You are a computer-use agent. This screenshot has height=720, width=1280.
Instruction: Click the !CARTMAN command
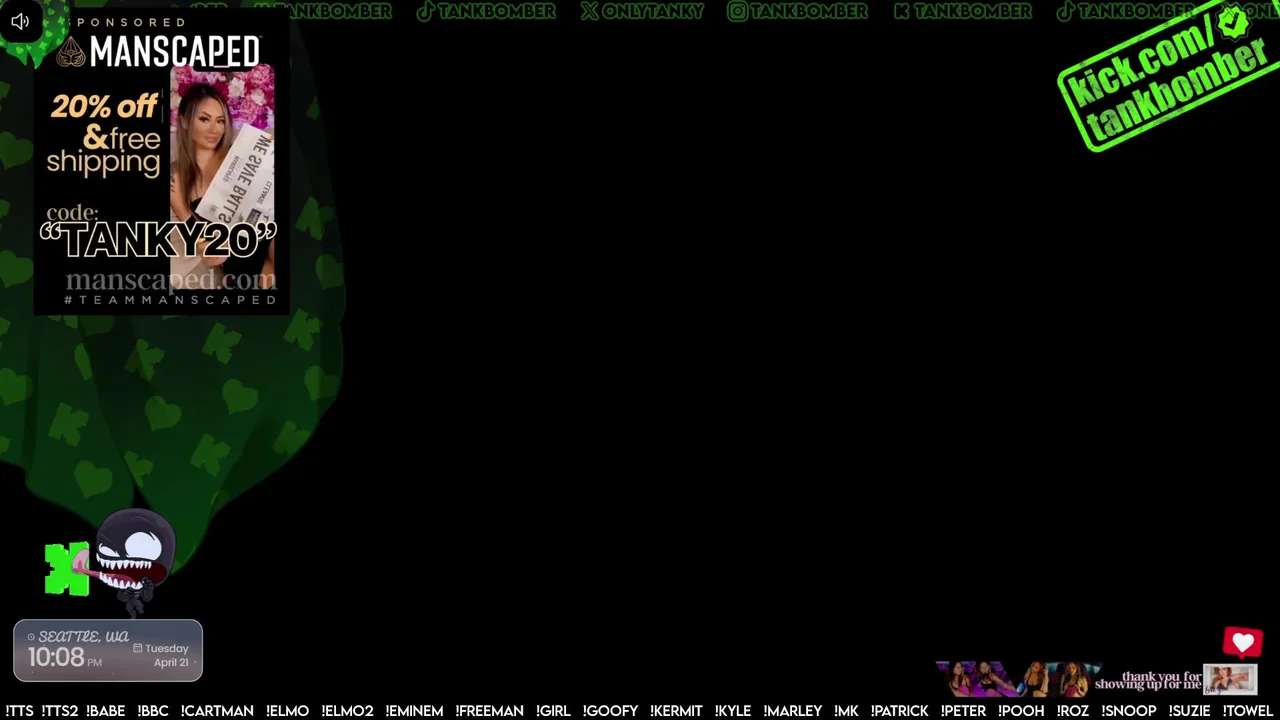[x=217, y=711]
